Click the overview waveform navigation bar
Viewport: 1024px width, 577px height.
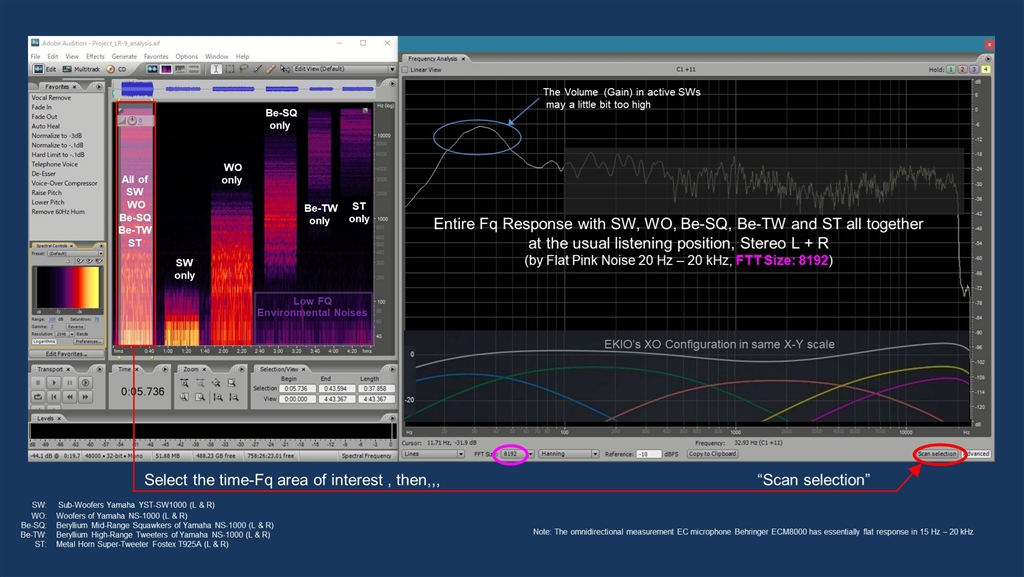pos(246,89)
